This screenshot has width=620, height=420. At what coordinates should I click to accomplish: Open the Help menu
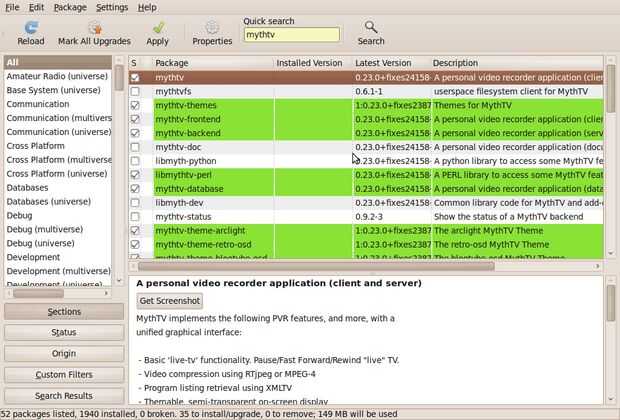point(147,7)
